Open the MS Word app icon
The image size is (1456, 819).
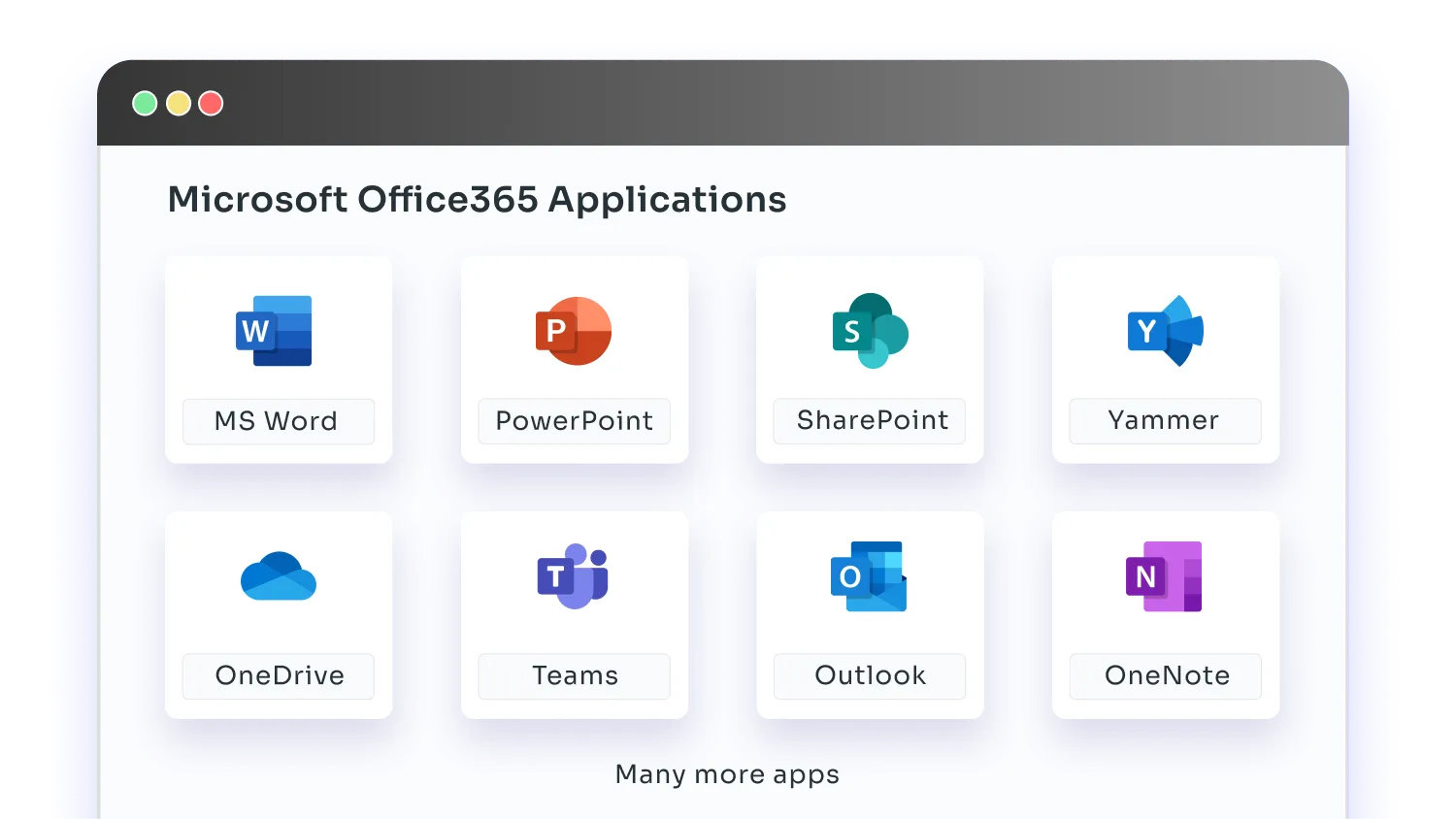275,331
